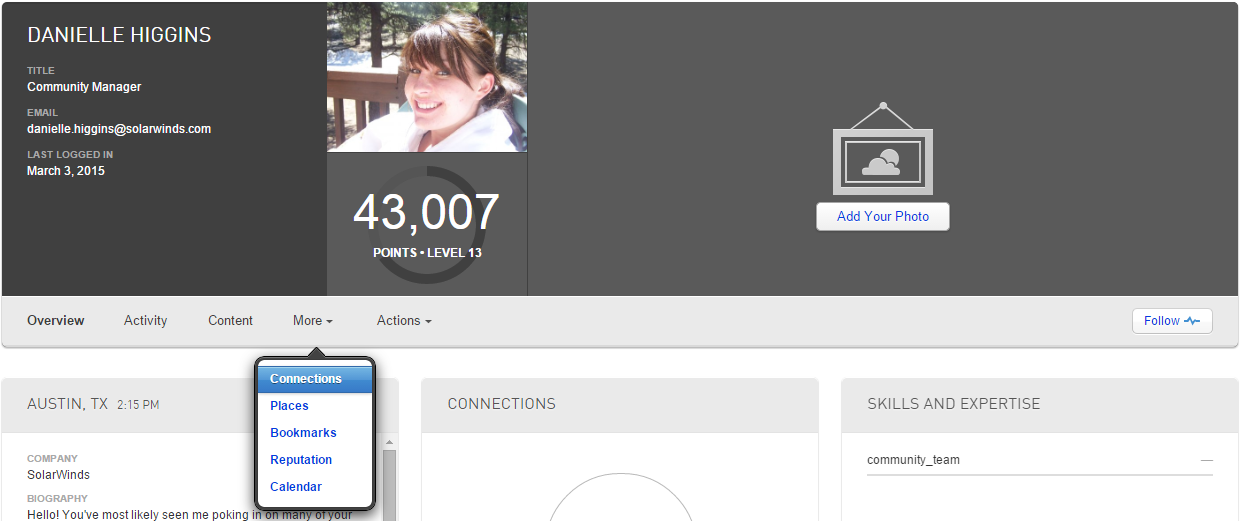Click the Community Manager title text
Screen dimensions: 1245x521
pyautogui.click(x=84, y=87)
